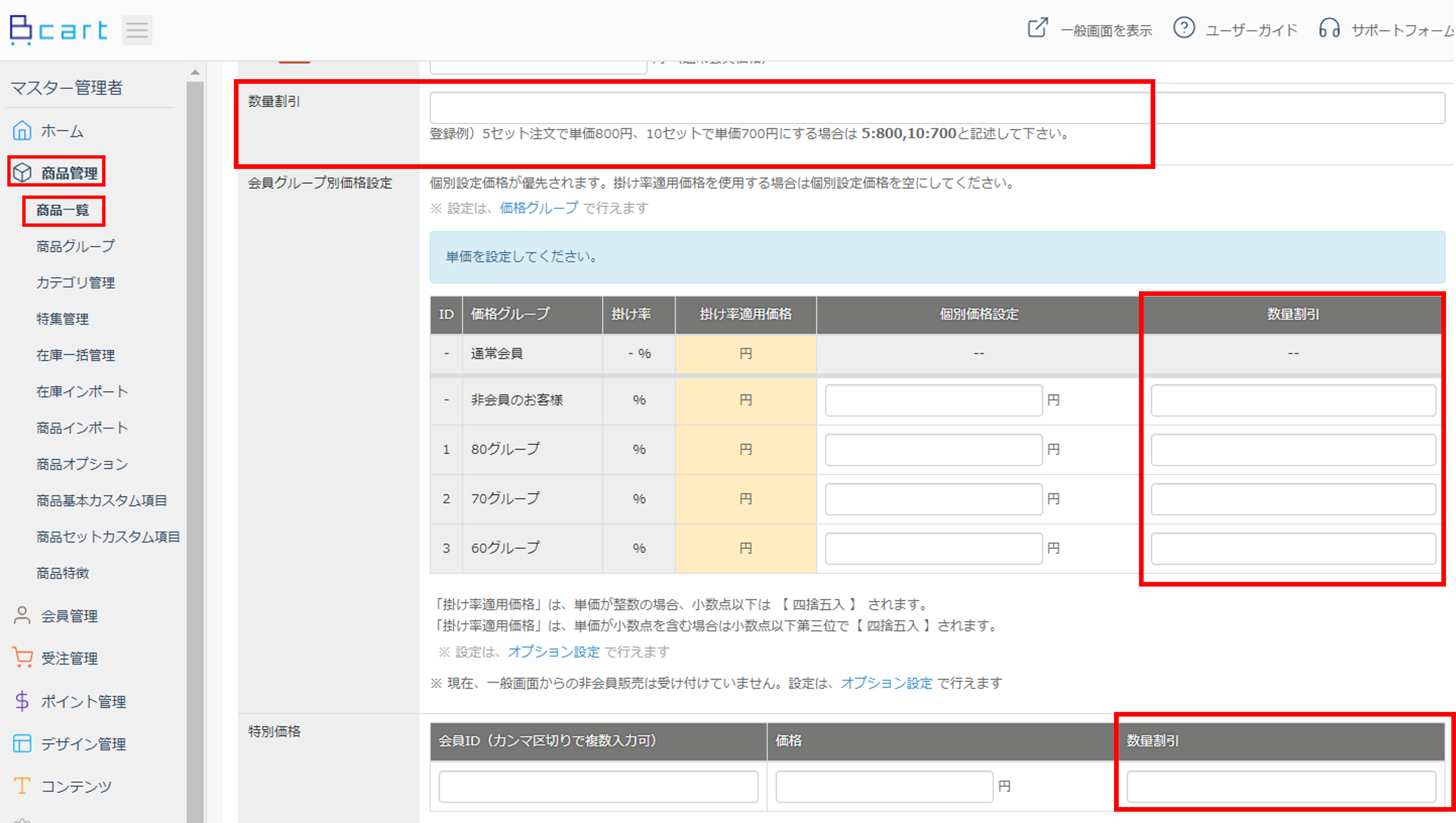The image size is (1456, 823).
Task: Open カテゴリ管理 in sidebar
Action: click(x=76, y=283)
